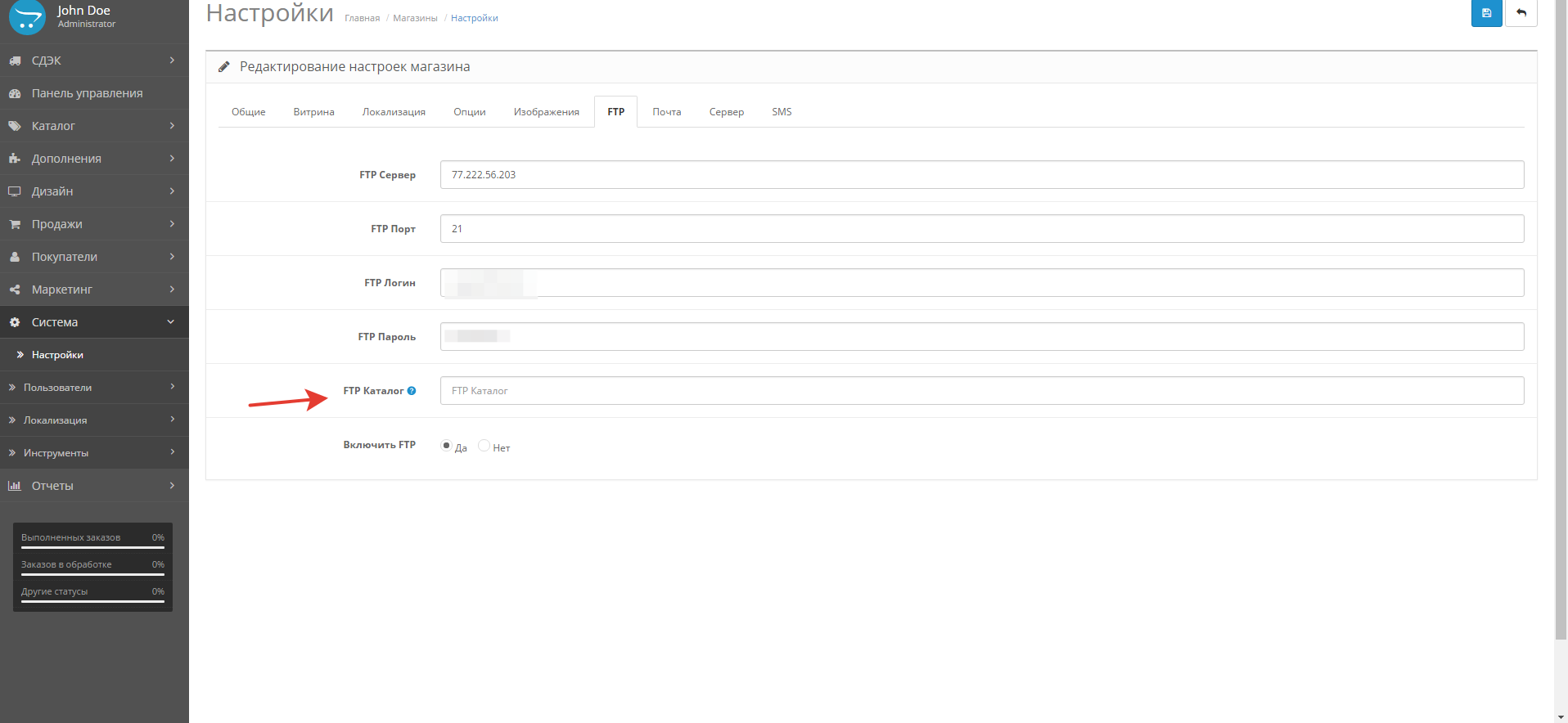The width and height of the screenshot is (1568, 723).
Task: Click the Продажи cart icon
Action: (15, 224)
